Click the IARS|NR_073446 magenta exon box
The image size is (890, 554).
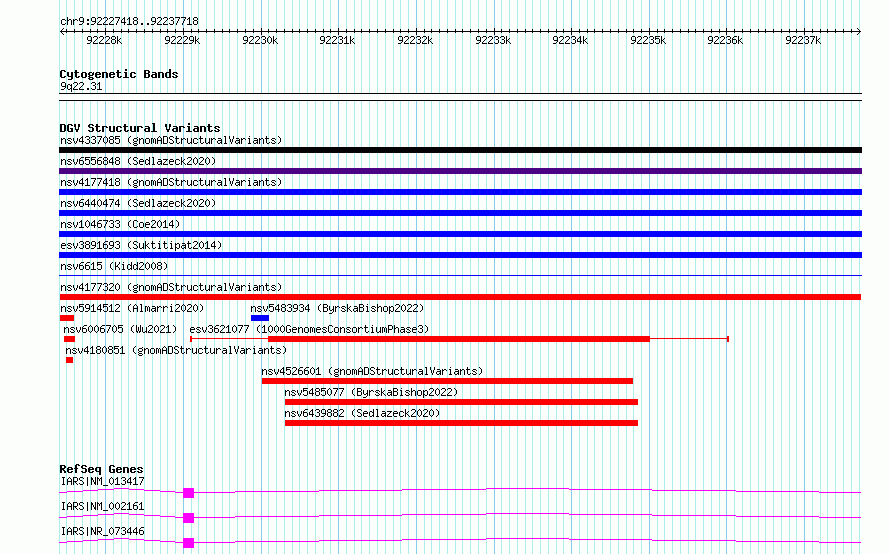188,543
